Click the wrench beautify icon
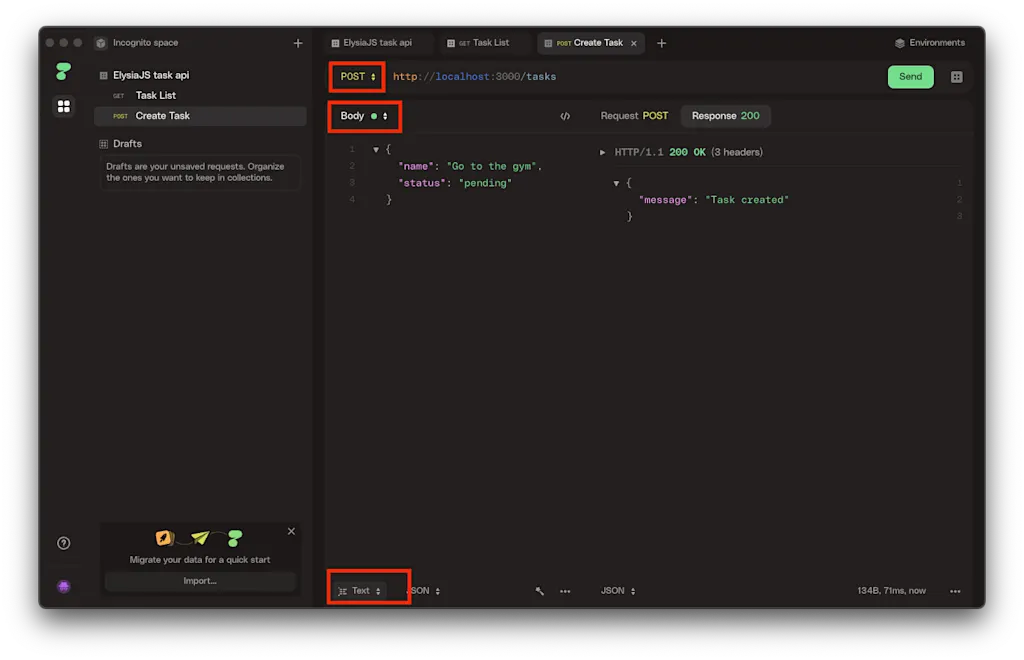 click(539, 591)
